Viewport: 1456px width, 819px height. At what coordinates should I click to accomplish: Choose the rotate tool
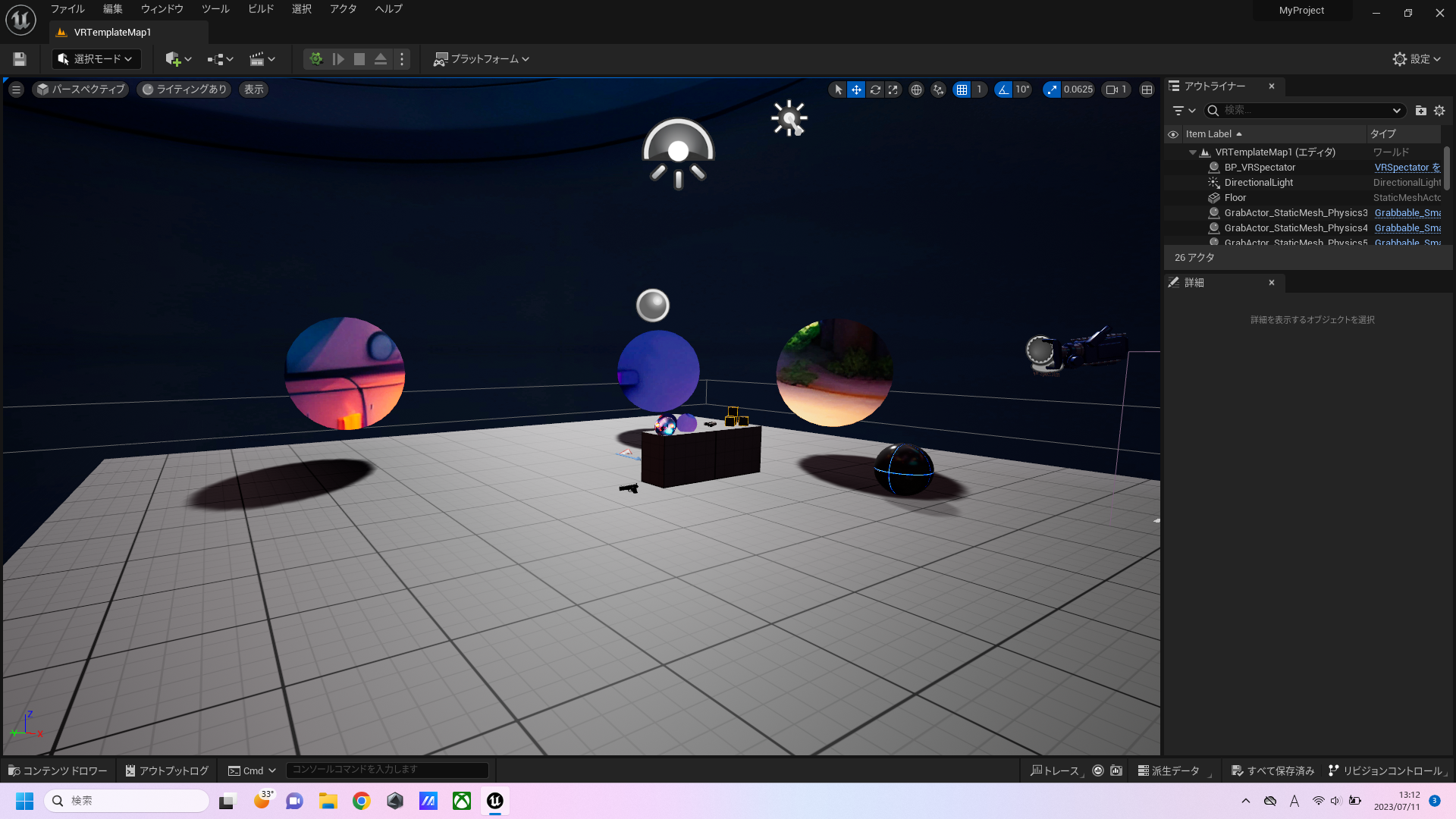click(x=875, y=89)
